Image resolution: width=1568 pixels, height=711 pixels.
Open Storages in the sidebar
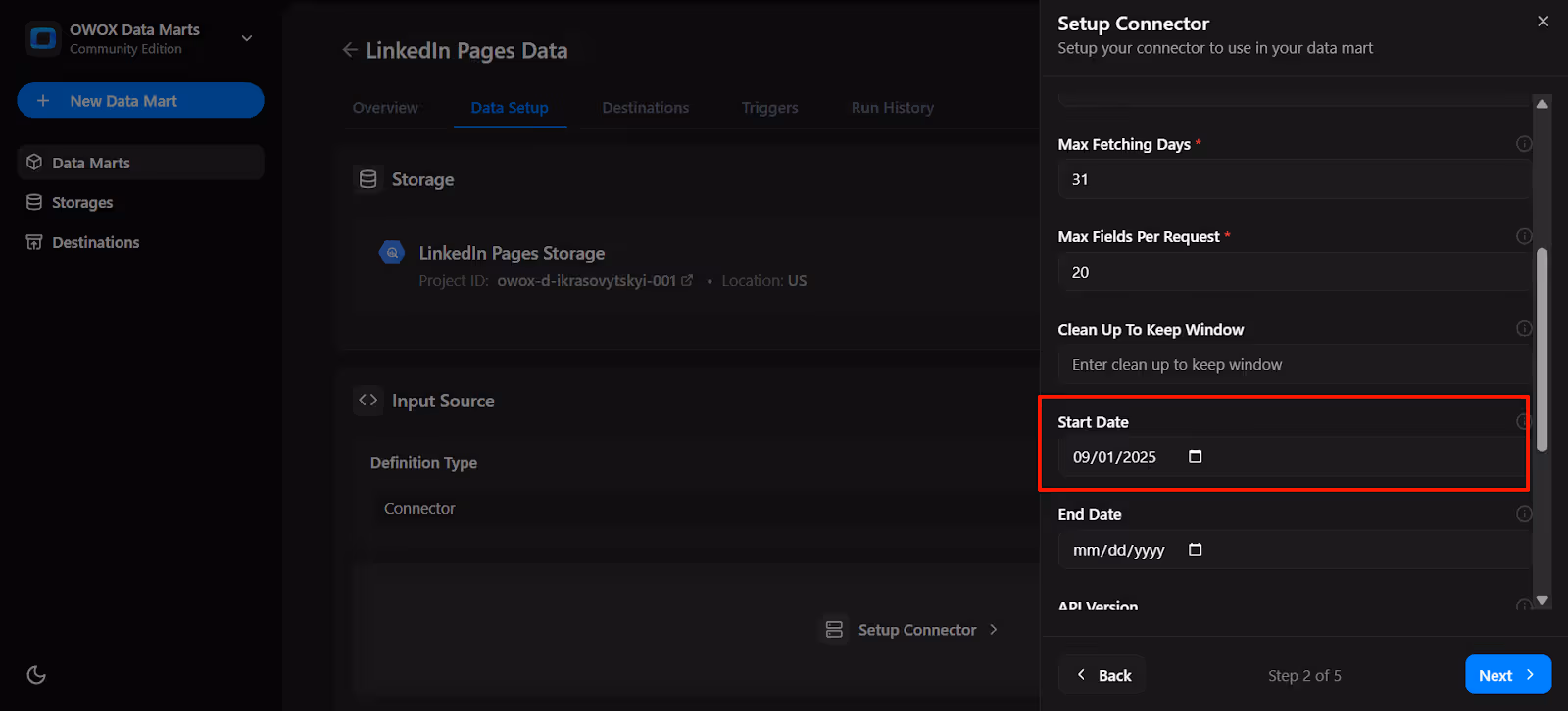(140, 203)
